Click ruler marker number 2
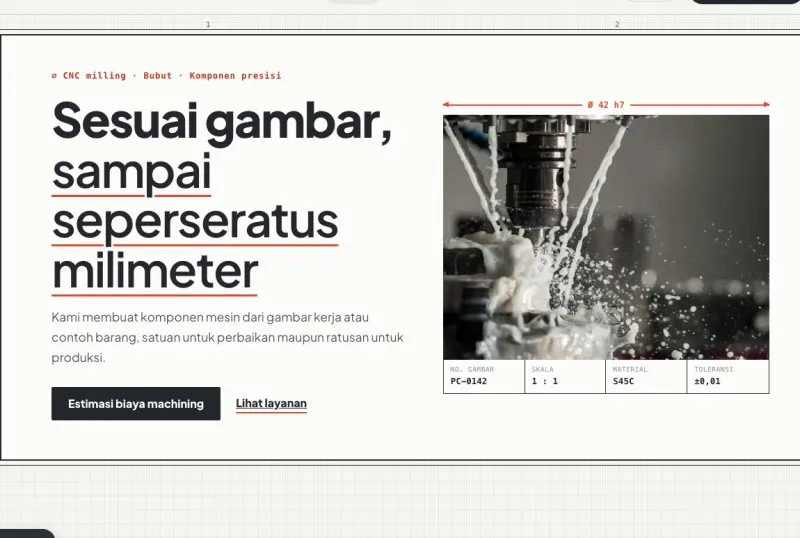Image resolution: width=800 pixels, height=538 pixels. click(x=617, y=24)
